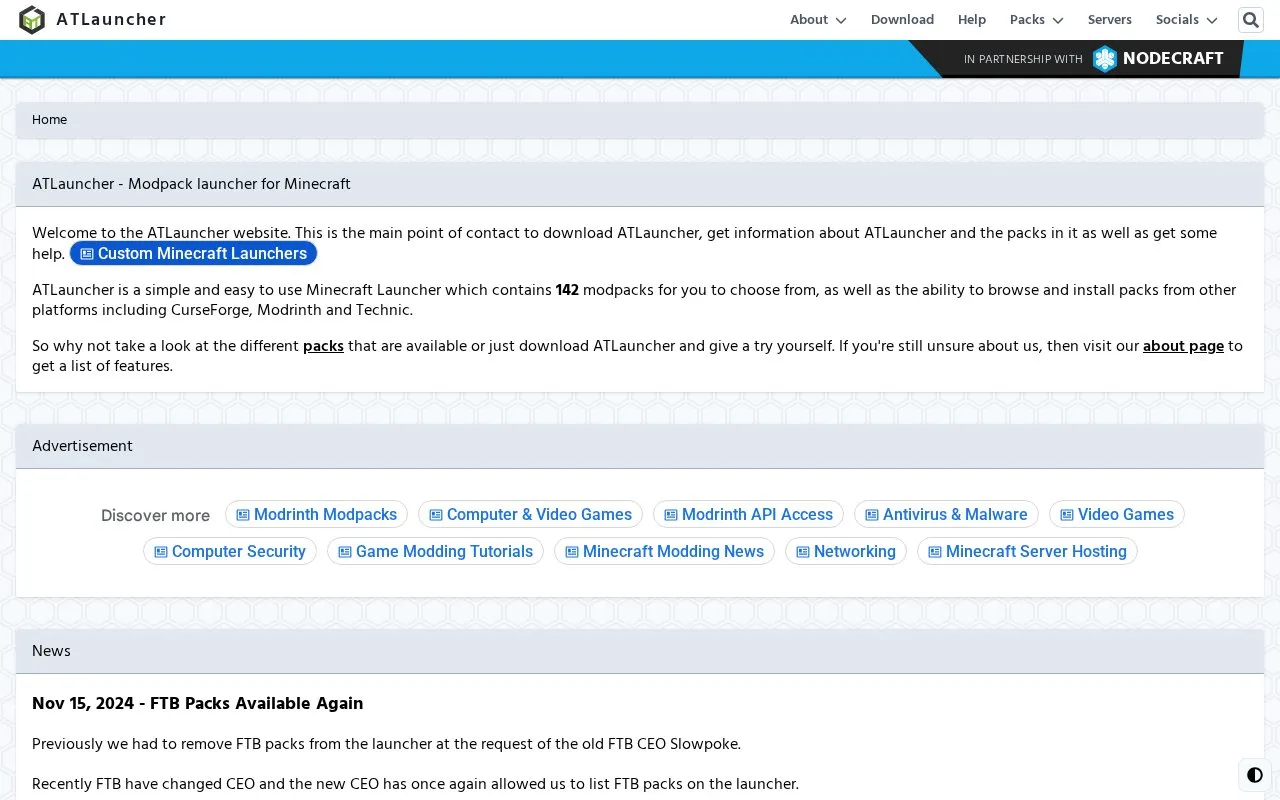
Task: Follow the bold 'packs' link
Action: (323, 346)
